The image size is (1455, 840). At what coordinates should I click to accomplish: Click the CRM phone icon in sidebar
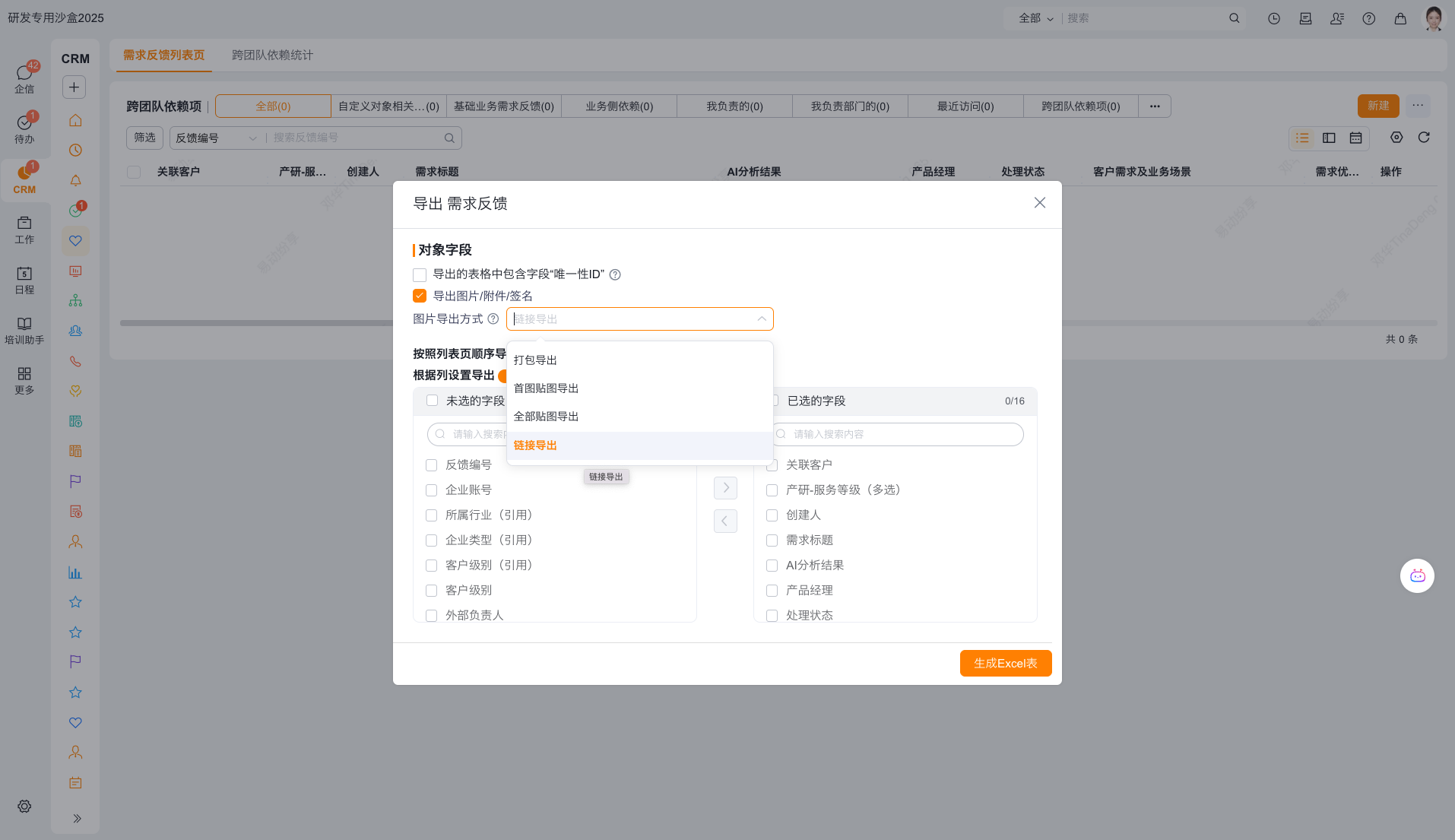tap(75, 361)
